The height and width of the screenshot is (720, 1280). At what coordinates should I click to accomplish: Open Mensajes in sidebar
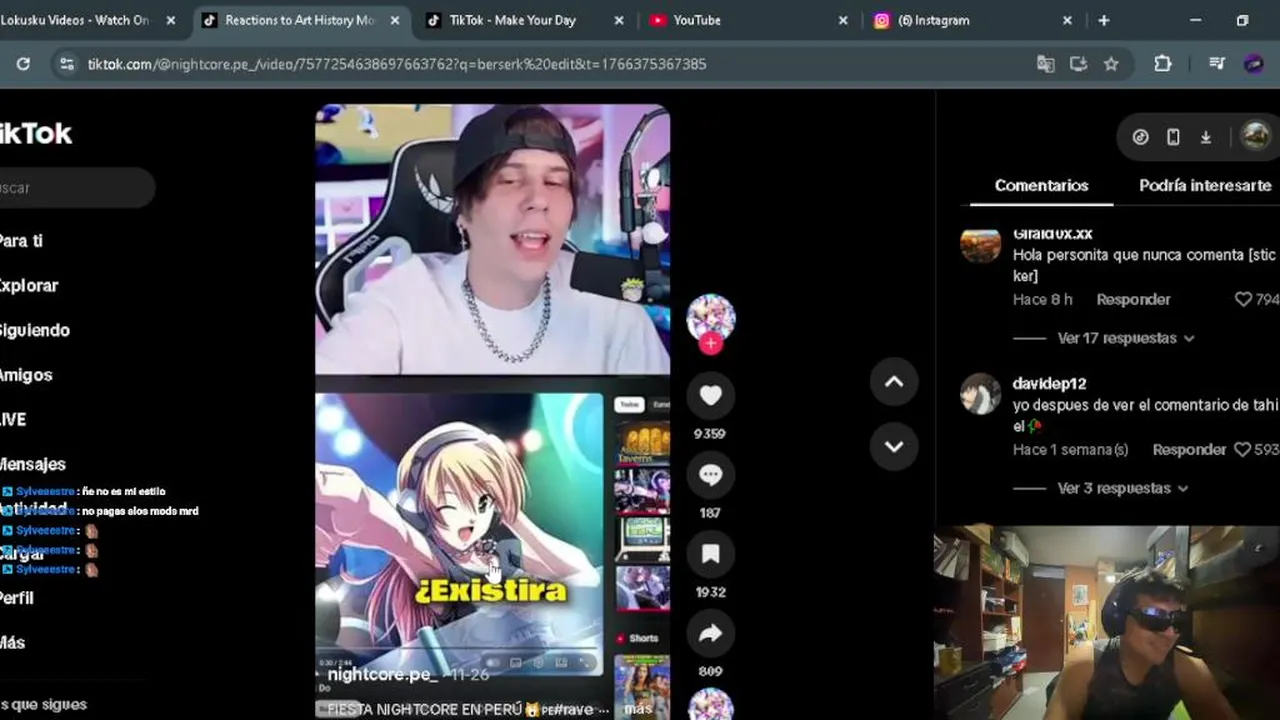[x=32, y=464]
